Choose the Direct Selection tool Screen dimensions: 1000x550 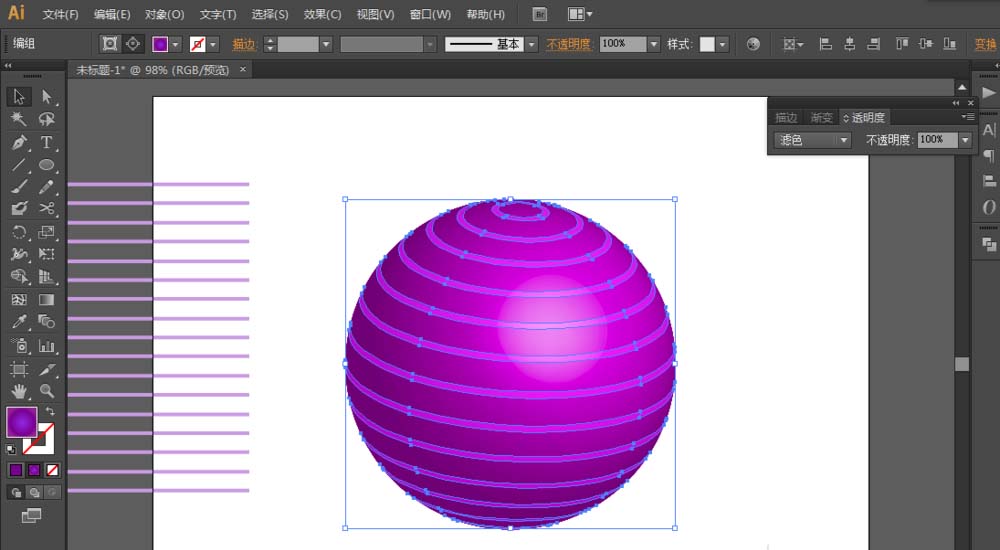click(47, 97)
